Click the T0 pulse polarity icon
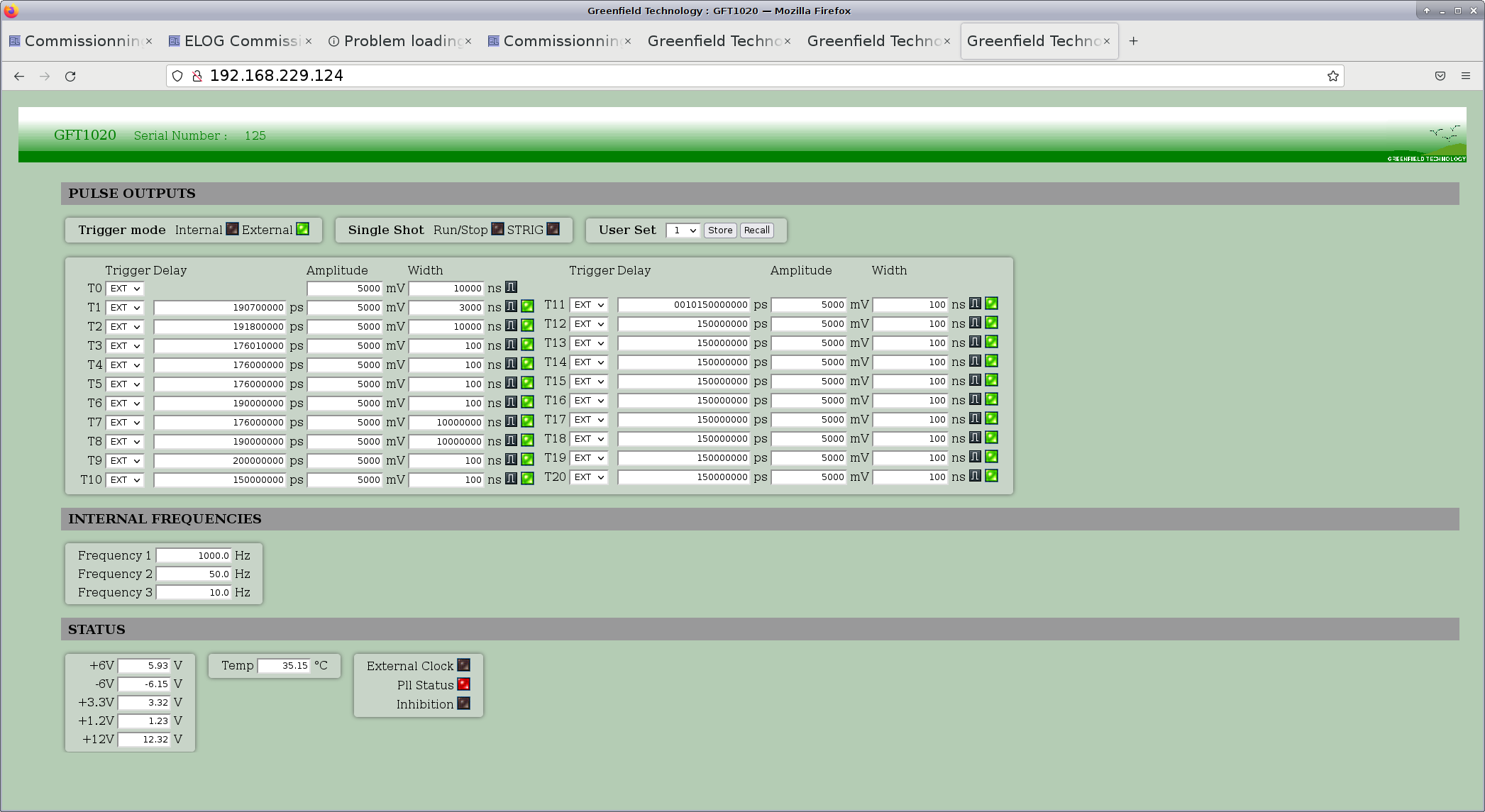This screenshot has height=812, width=1485. click(x=511, y=287)
